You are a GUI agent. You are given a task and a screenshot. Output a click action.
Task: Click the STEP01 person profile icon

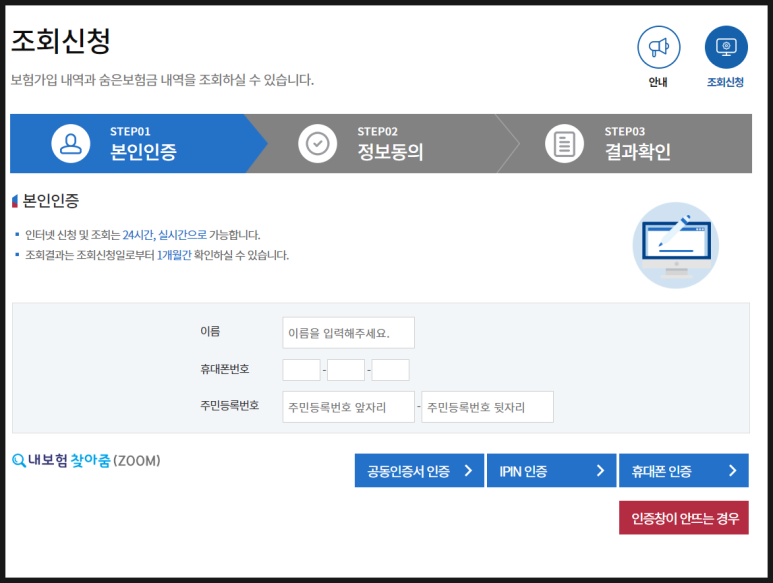click(x=71, y=143)
